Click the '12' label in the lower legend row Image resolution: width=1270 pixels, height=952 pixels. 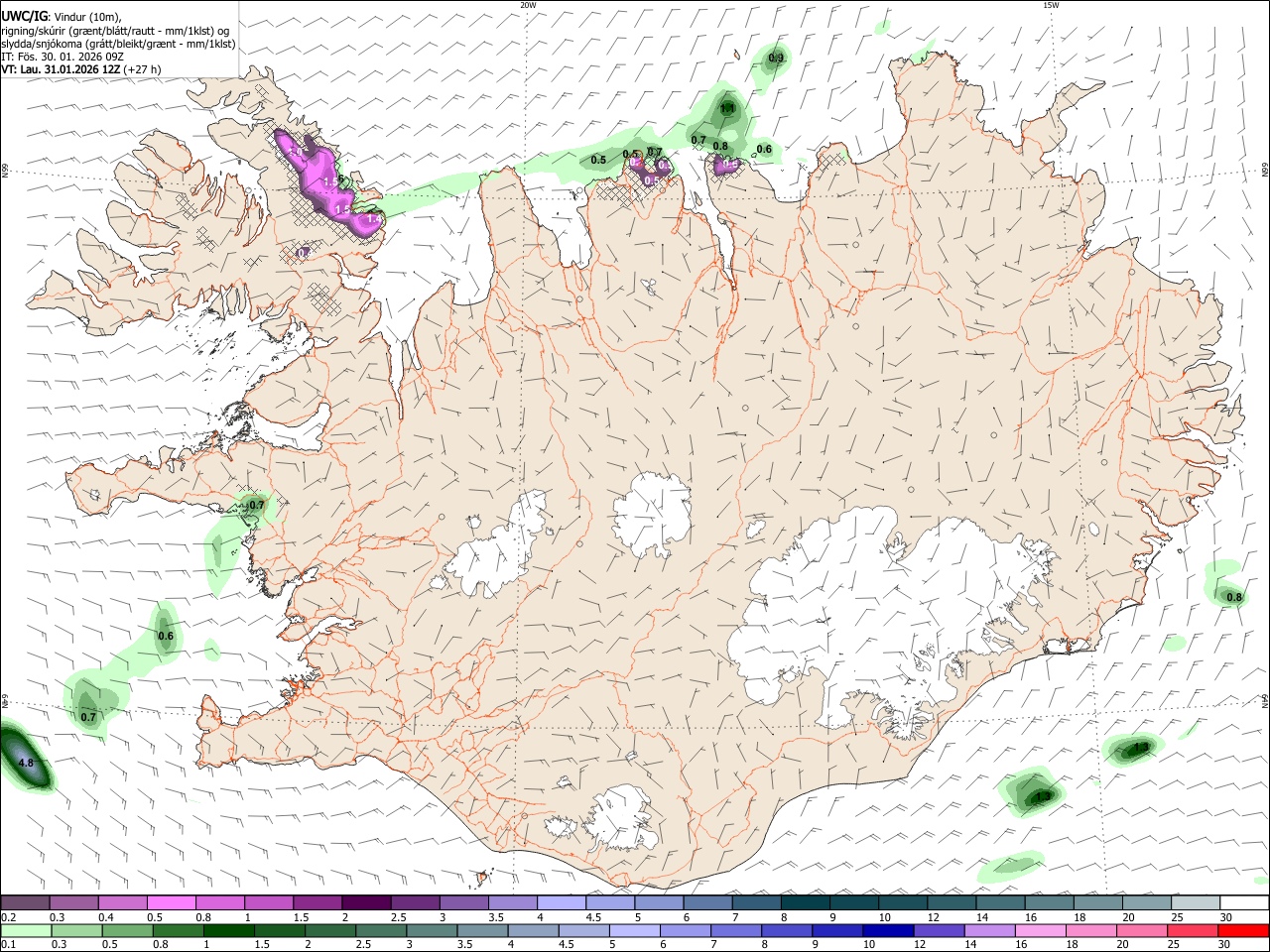click(x=920, y=944)
